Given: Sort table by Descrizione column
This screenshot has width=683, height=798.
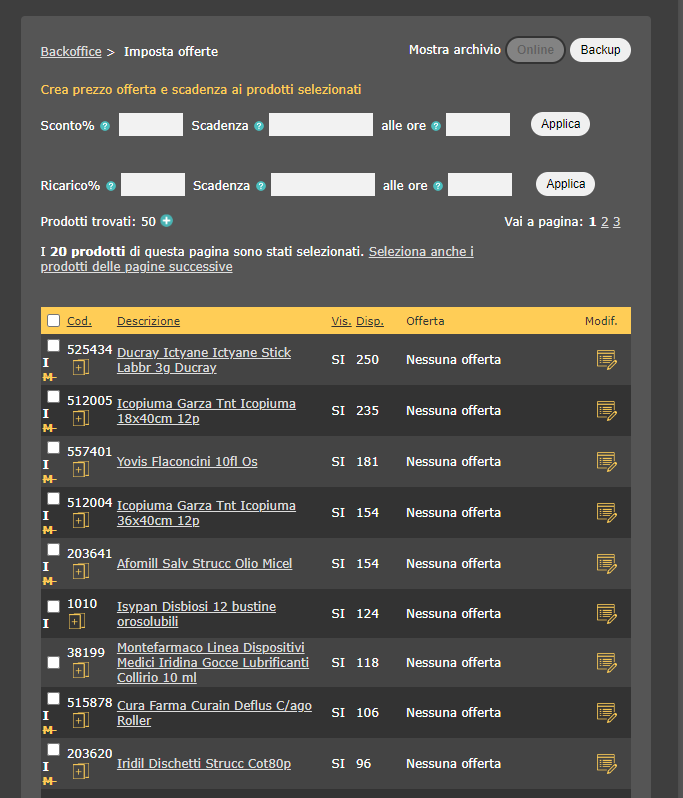Looking at the screenshot, I should click(148, 321).
